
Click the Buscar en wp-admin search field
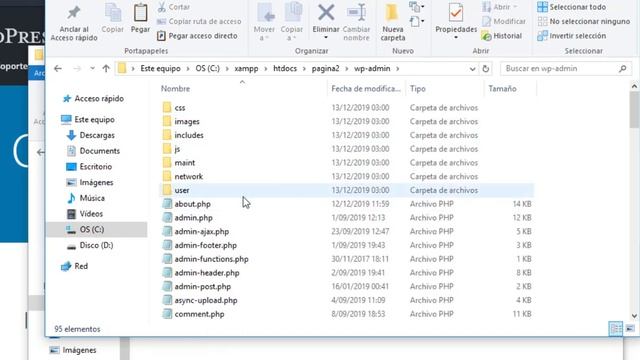point(566,69)
